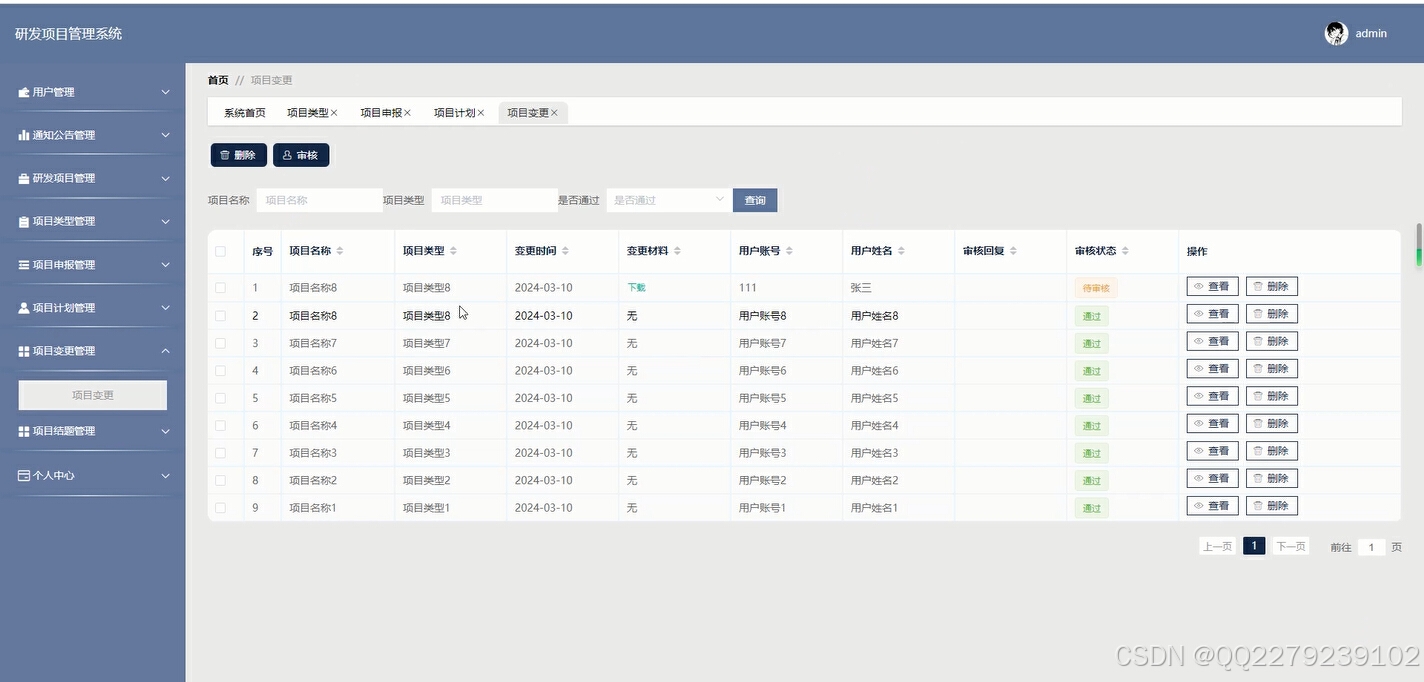The image size is (1424, 682).
Task: Click the 用户管理 sidebar icon
Action: (x=24, y=91)
